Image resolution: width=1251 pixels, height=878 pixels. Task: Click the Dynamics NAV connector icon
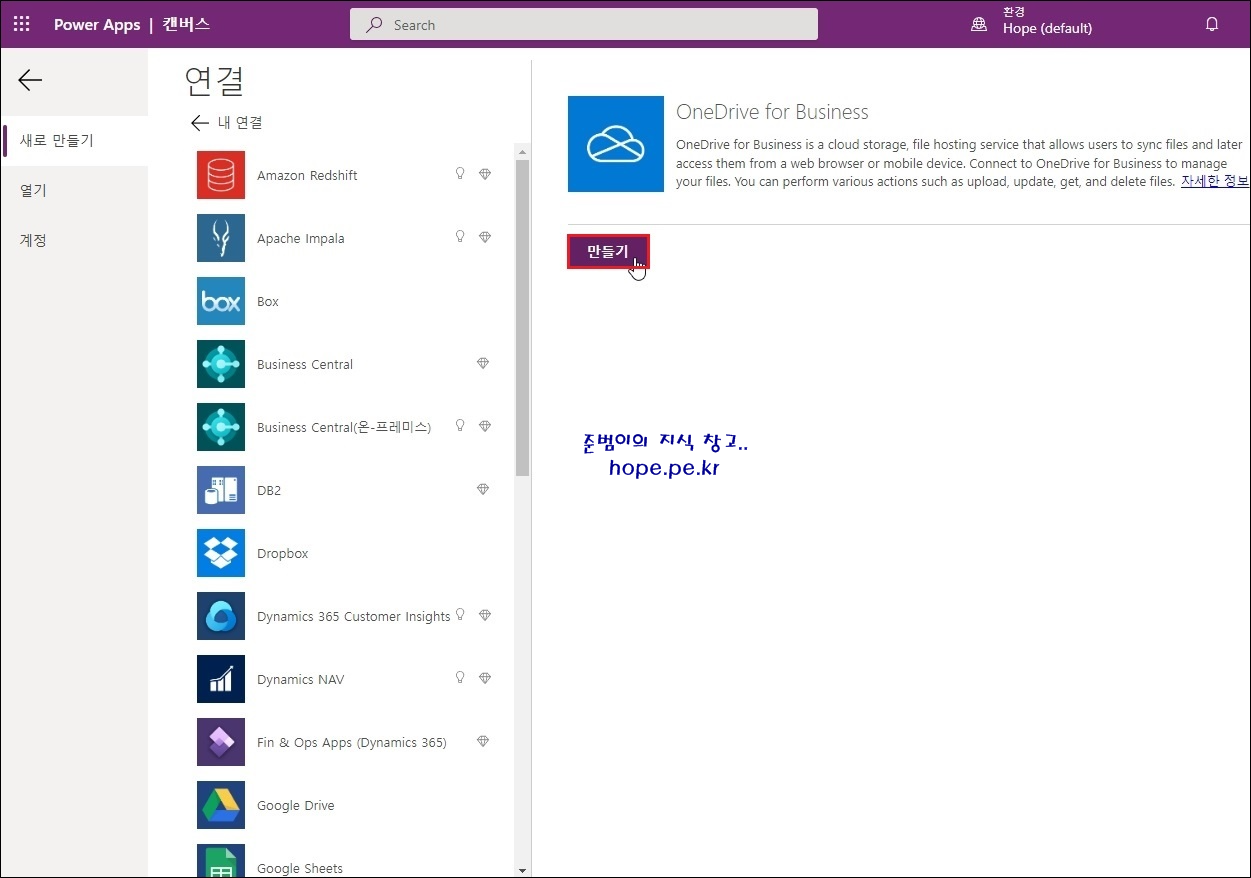pos(221,679)
